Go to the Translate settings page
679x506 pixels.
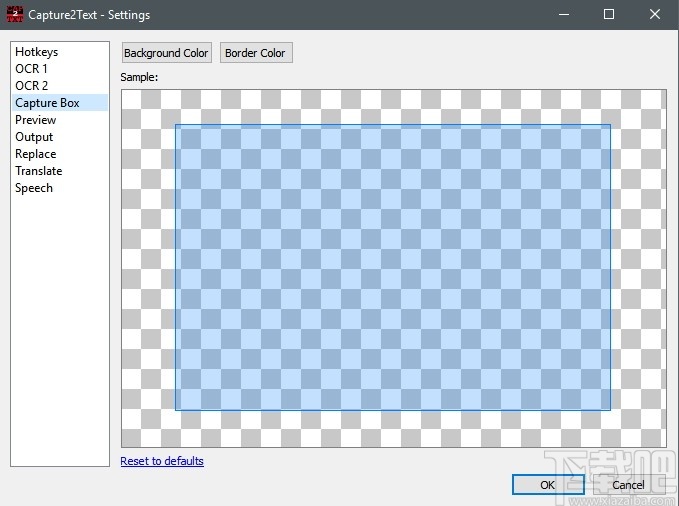(x=60, y=171)
